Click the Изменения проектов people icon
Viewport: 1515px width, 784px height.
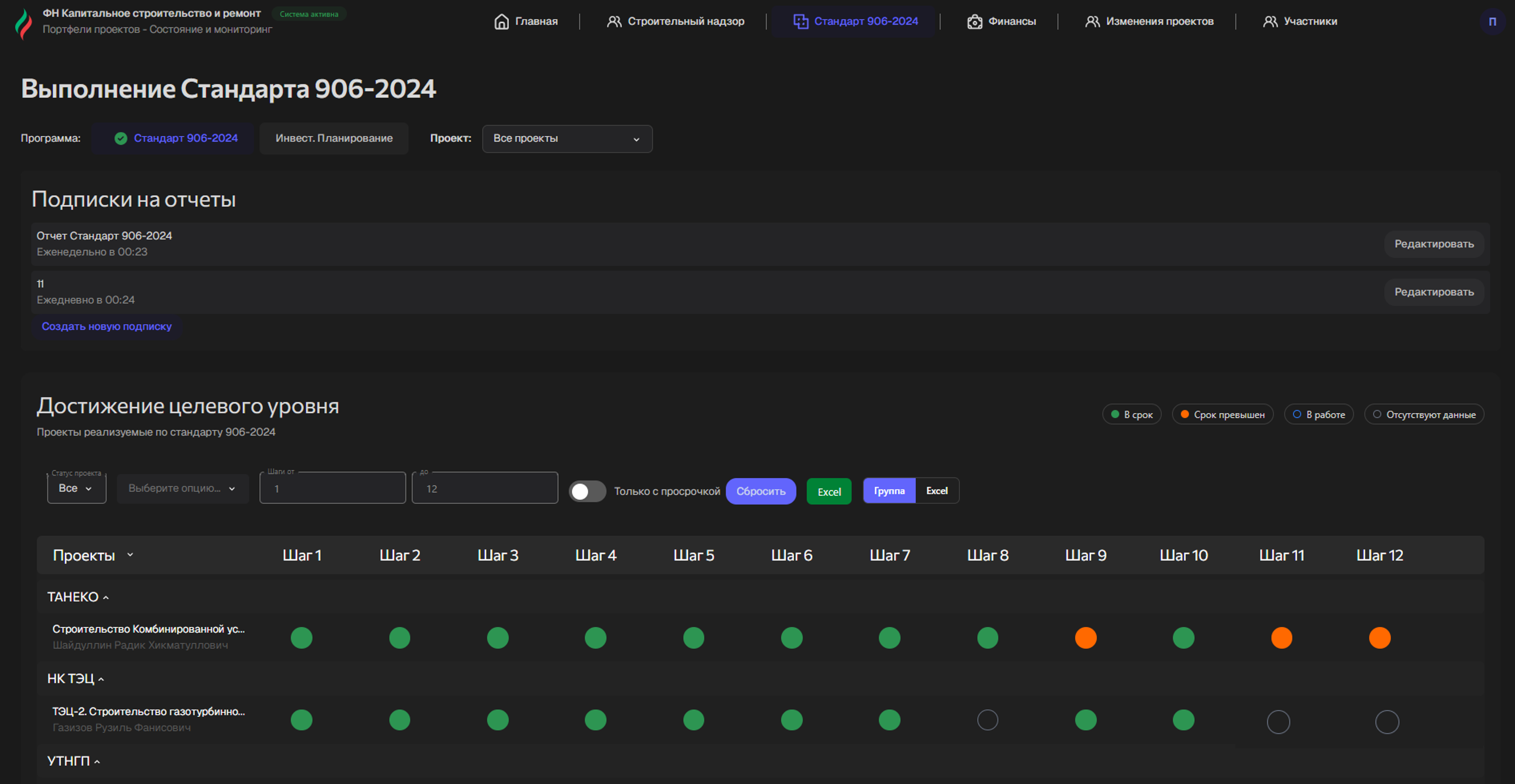[1092, 22]
